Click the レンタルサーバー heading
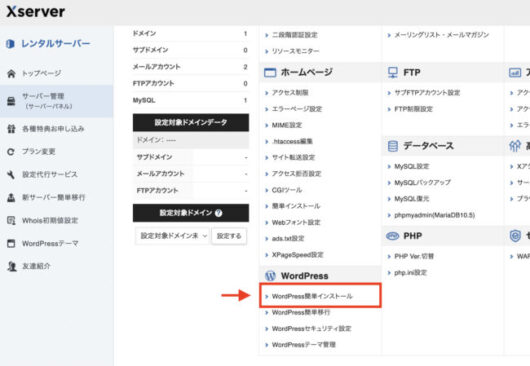Image resolution: width=530 pixels, height=366 pixels. 56,44
